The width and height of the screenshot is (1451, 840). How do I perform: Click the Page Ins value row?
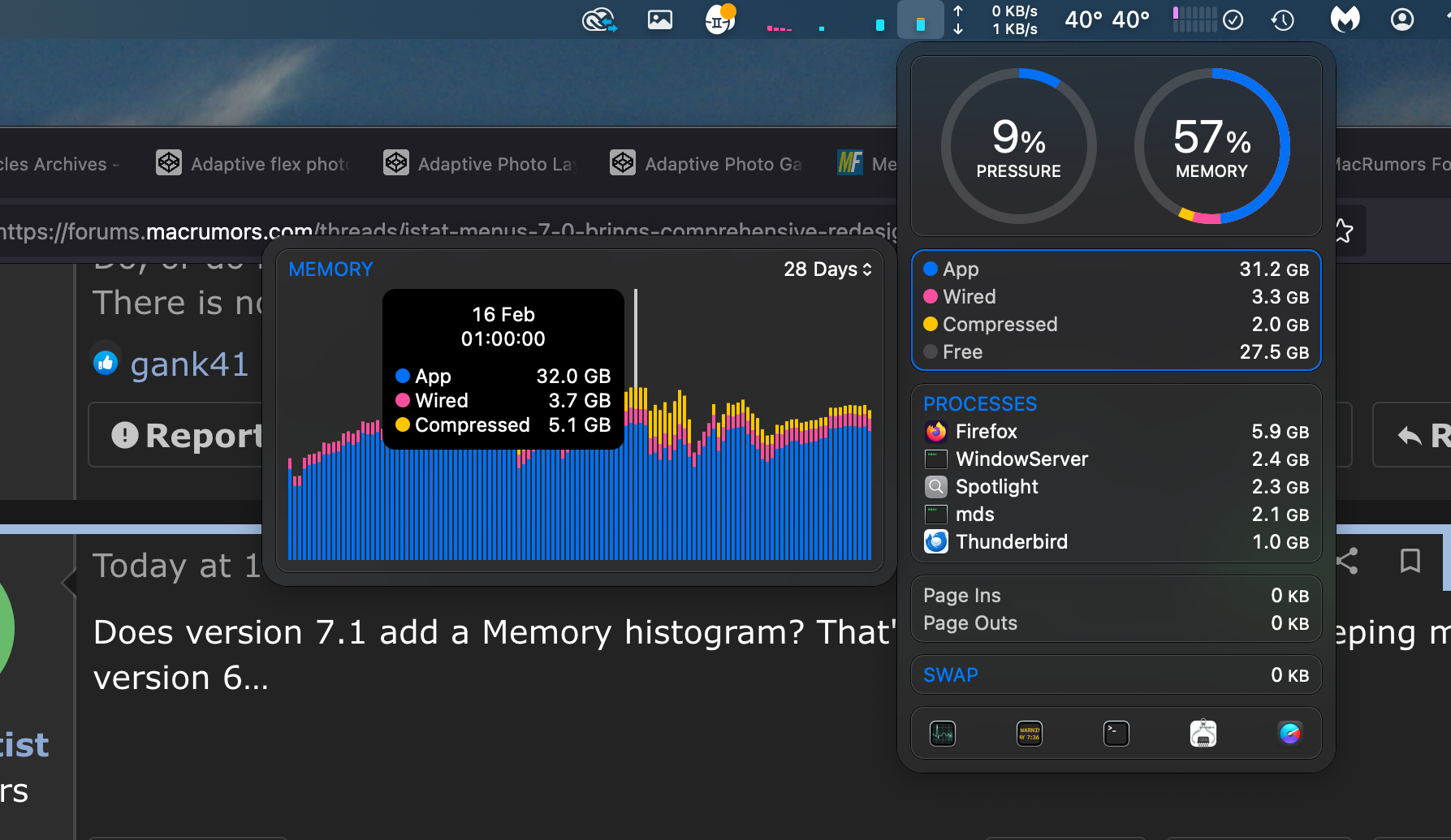pyautogui.click(x=1116, y=596)
